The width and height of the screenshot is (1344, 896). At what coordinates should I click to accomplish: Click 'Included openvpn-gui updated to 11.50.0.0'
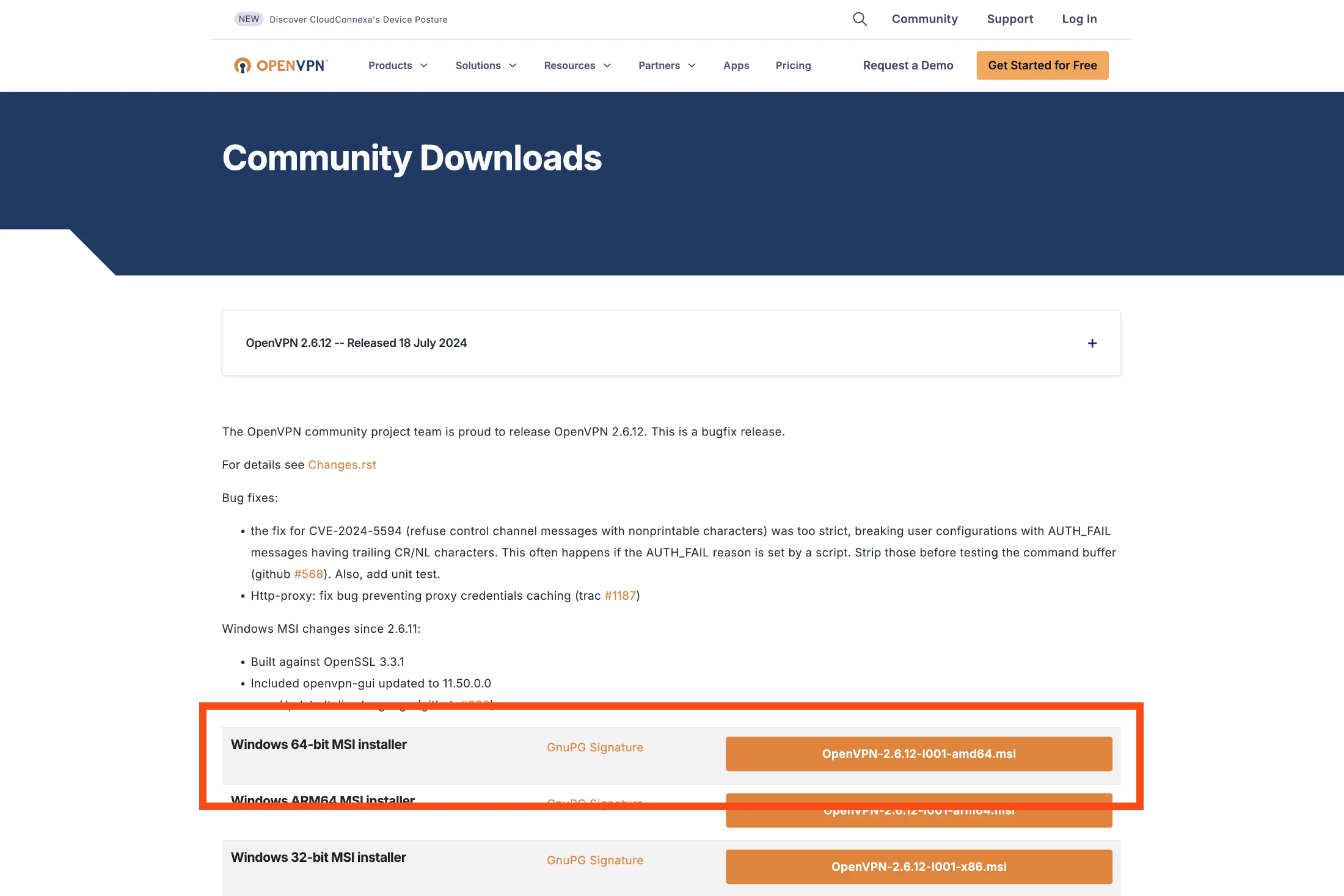(371, 683)
